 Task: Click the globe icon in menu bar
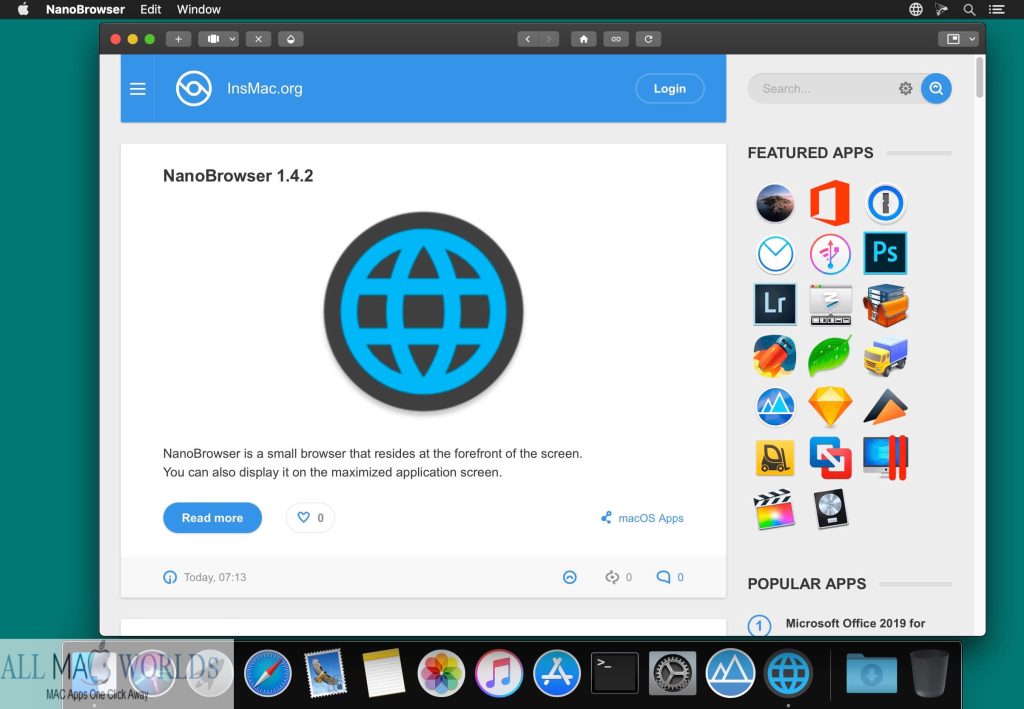(x=916, y=9)
